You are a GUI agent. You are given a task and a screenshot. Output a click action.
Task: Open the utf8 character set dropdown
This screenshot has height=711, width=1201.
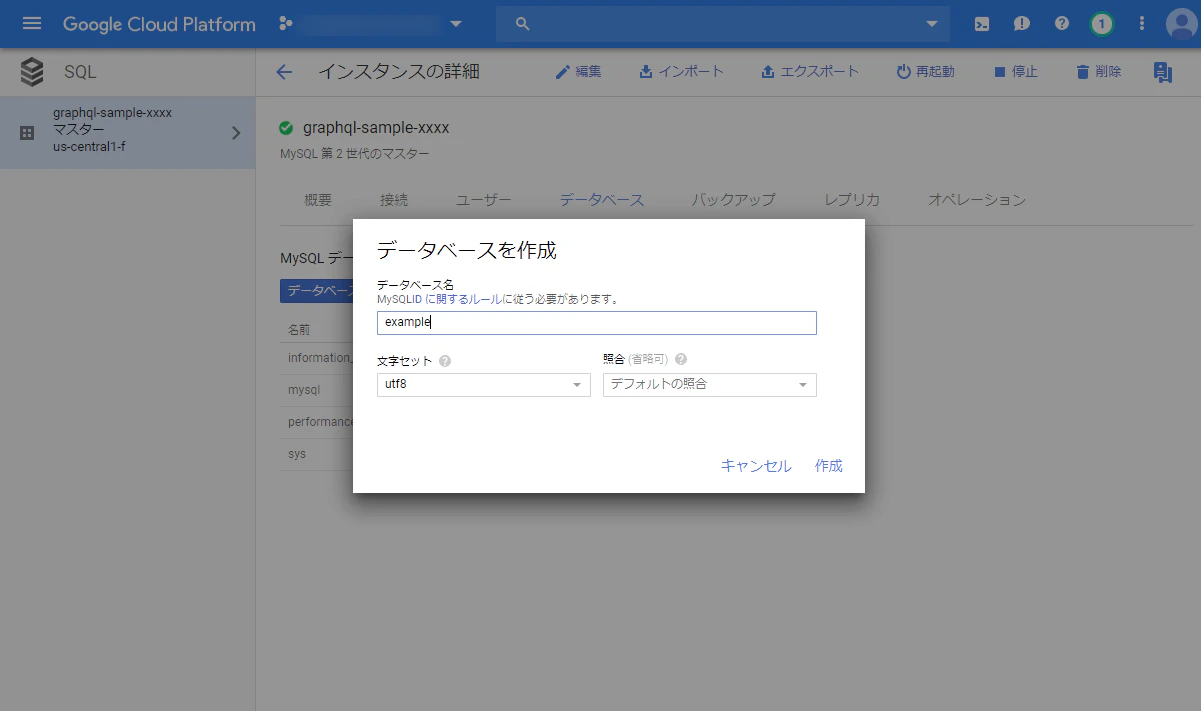(484, 384)
